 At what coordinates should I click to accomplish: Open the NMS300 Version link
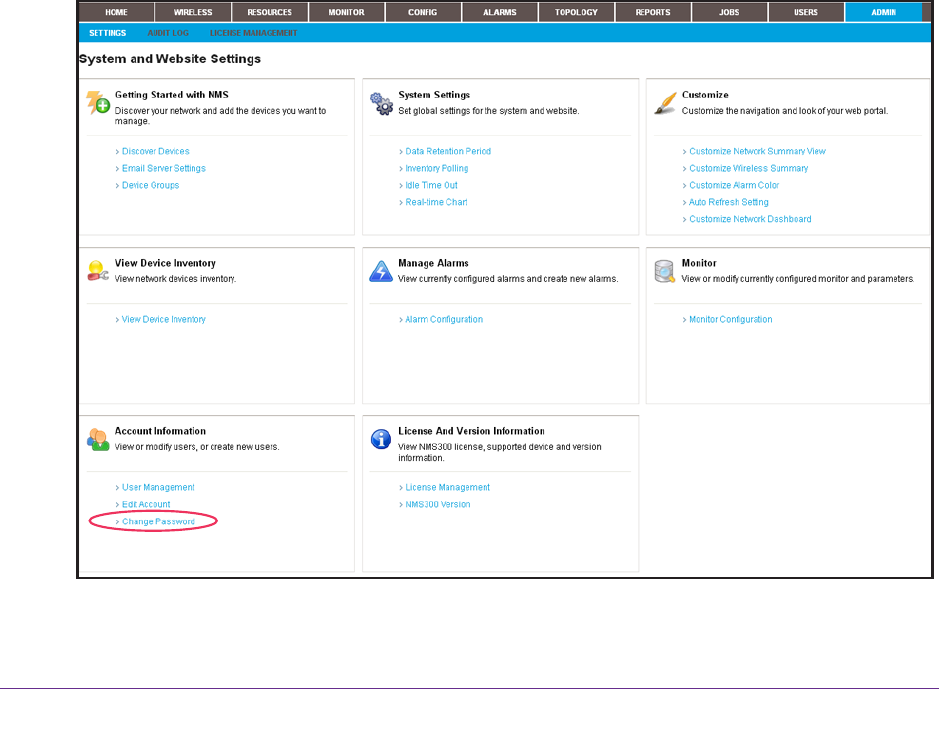438,504
